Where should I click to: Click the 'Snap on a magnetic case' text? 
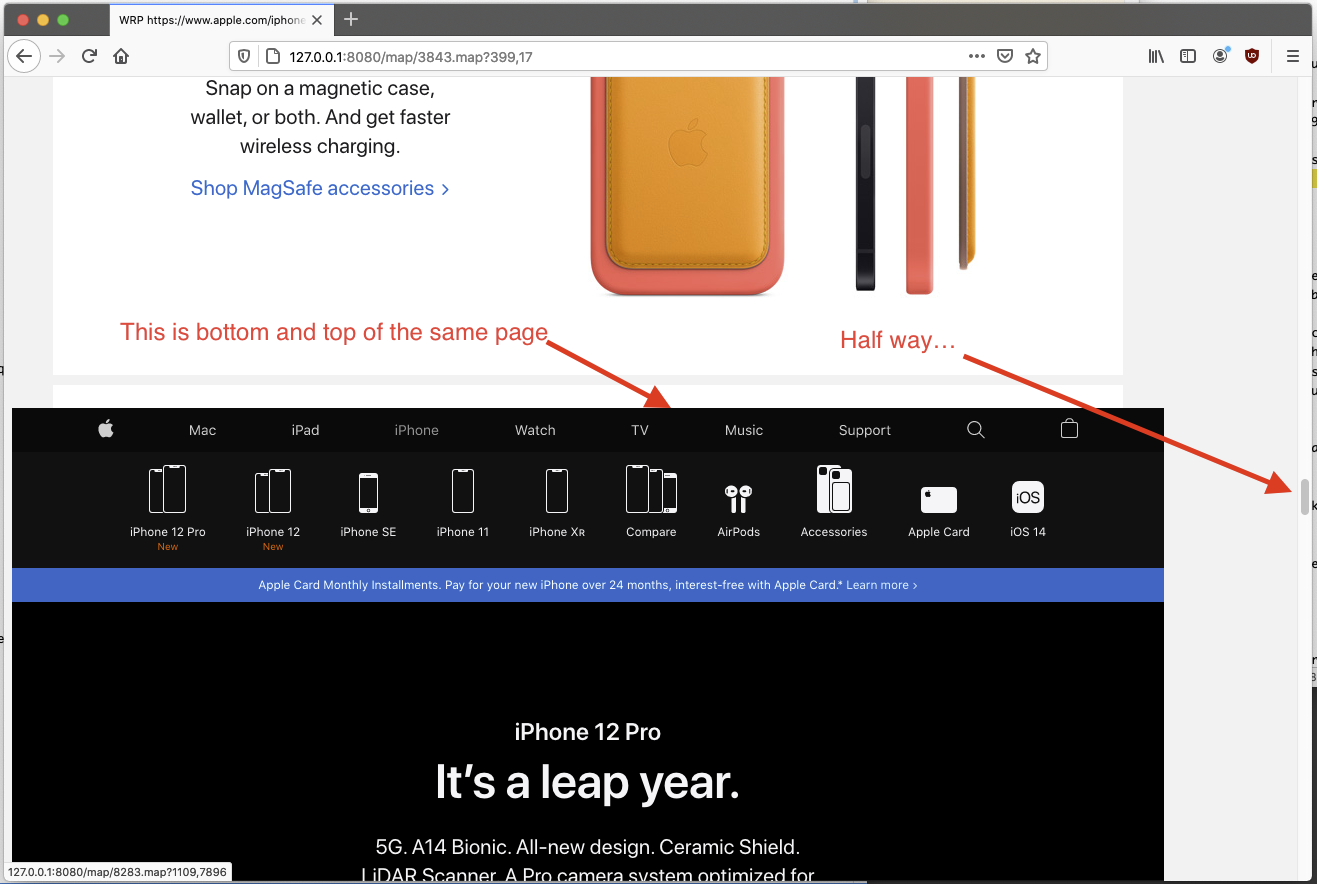point(320,87)
